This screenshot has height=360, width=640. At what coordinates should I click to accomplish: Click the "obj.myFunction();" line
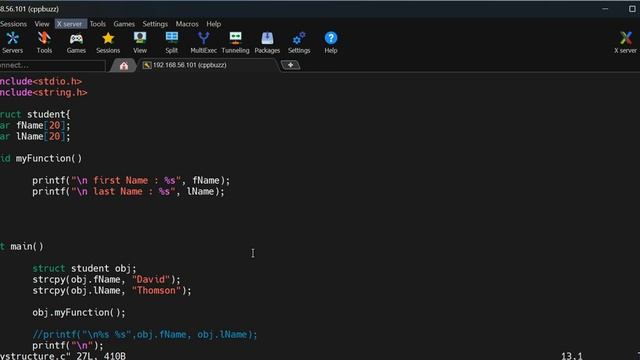(x=79, y=313)
